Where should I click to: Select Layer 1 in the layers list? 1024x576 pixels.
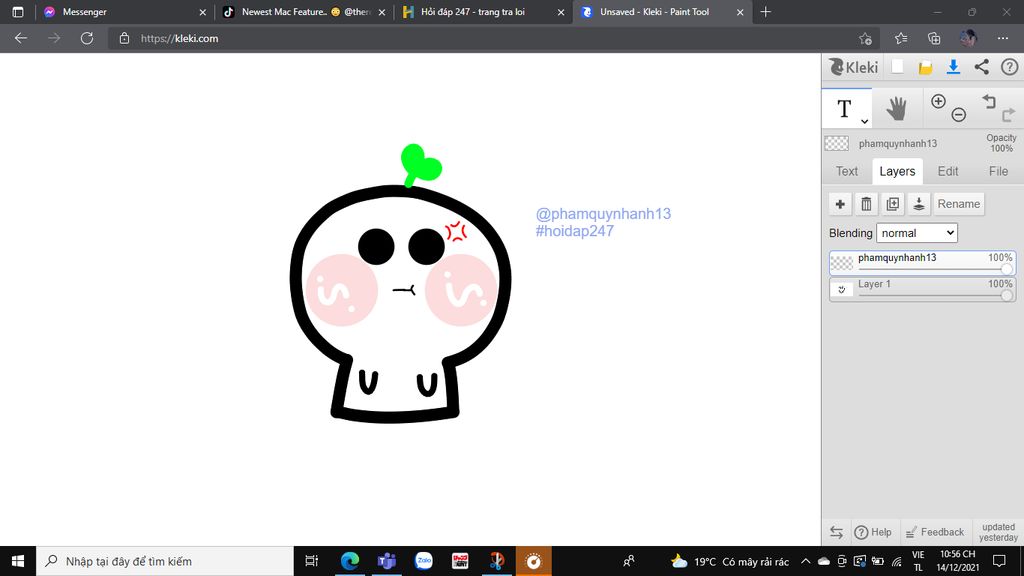pyautogui.click(x=922, y=289)
